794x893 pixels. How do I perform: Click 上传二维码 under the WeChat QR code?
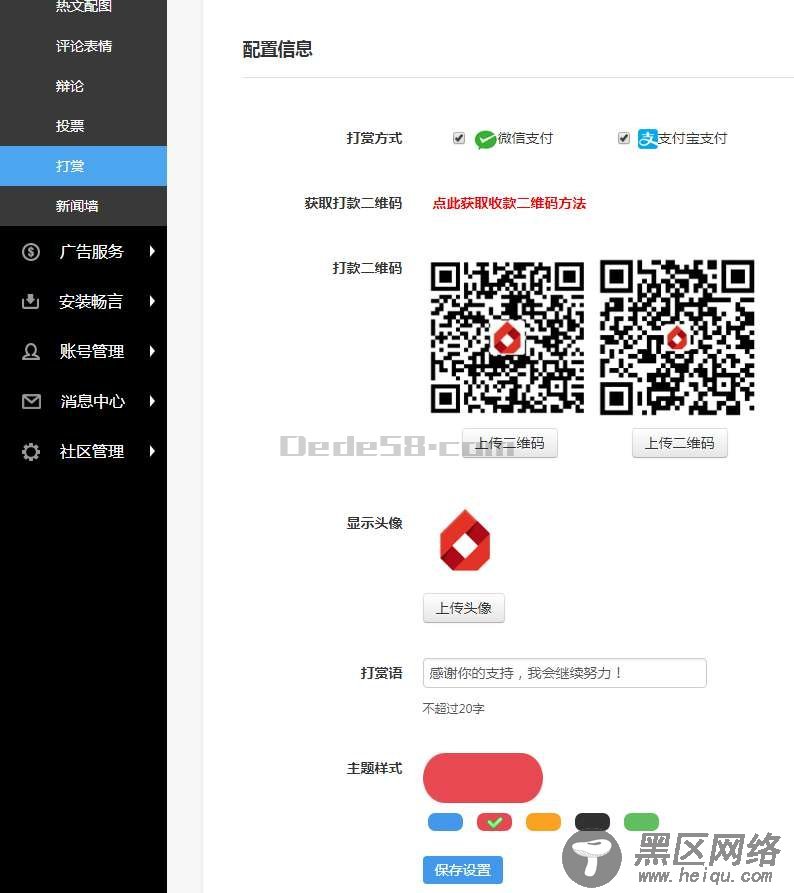point(510,443)
